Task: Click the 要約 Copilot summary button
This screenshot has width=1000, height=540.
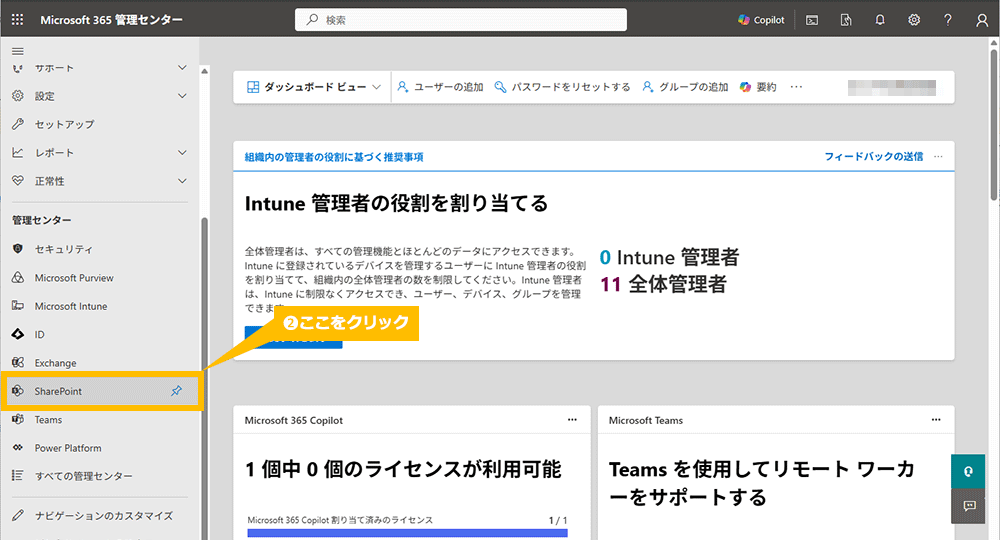Action: pos(758,87)
